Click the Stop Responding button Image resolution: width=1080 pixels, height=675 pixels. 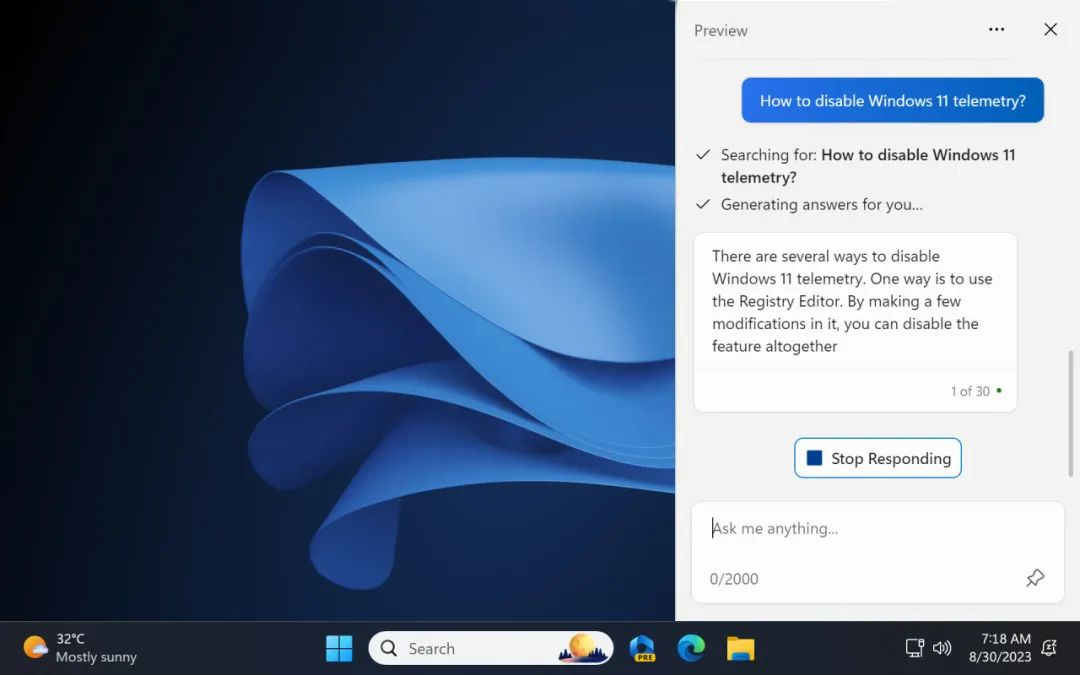pos(878,458)
